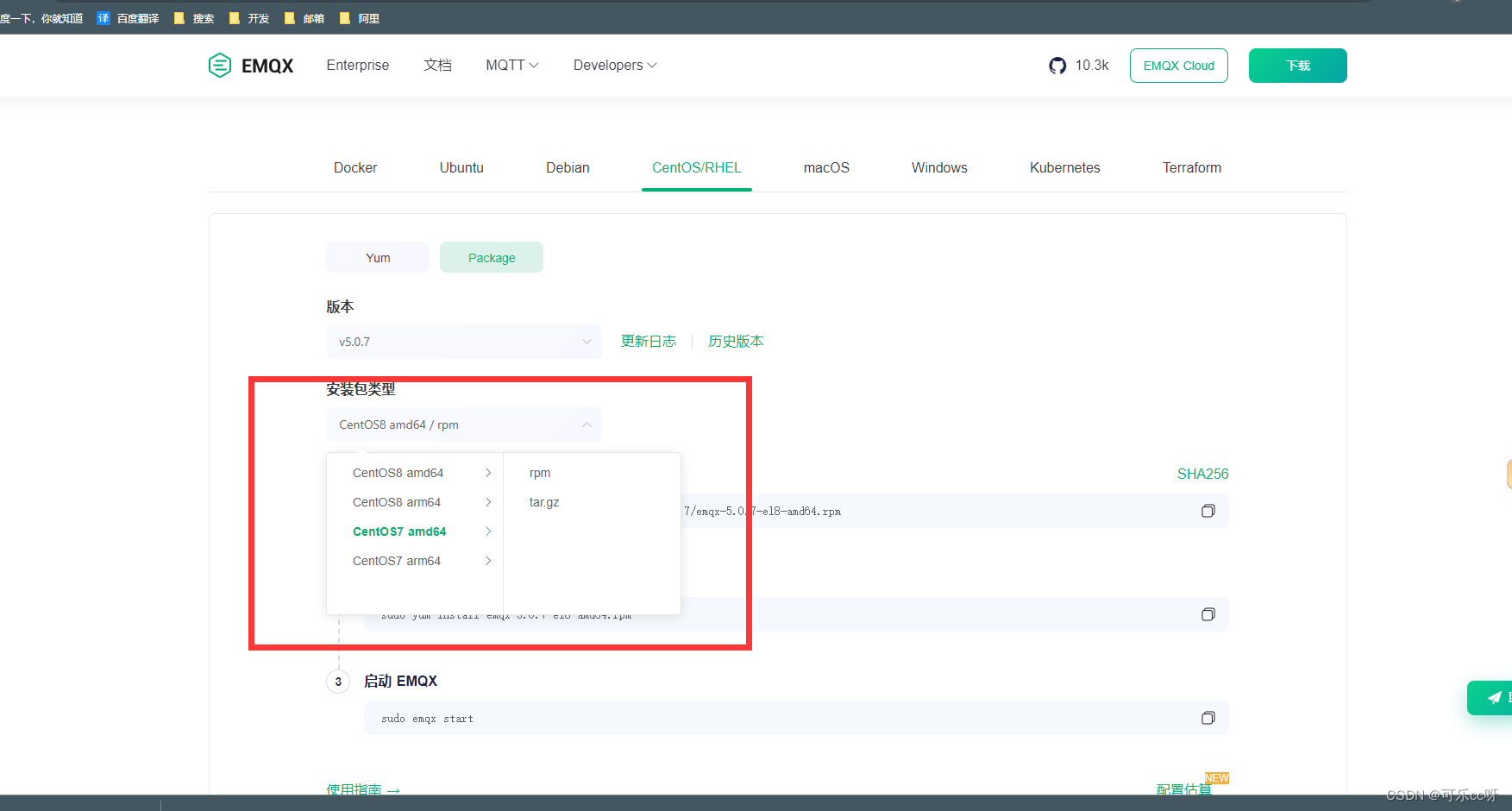The width and height of the screenshot is (1512, 811).
Task: Copy the emqx-5.0.7-el8-amd64.rpm download link
Action: [1208, 511]
